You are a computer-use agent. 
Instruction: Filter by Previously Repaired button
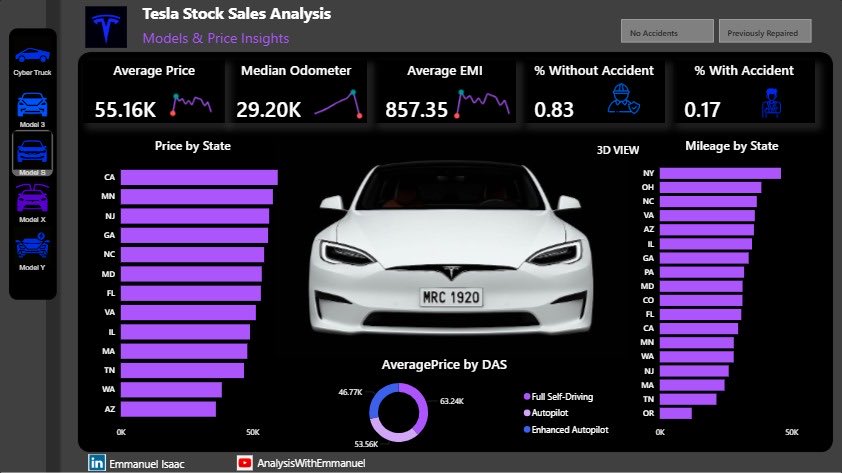click(x=765, y=31)
